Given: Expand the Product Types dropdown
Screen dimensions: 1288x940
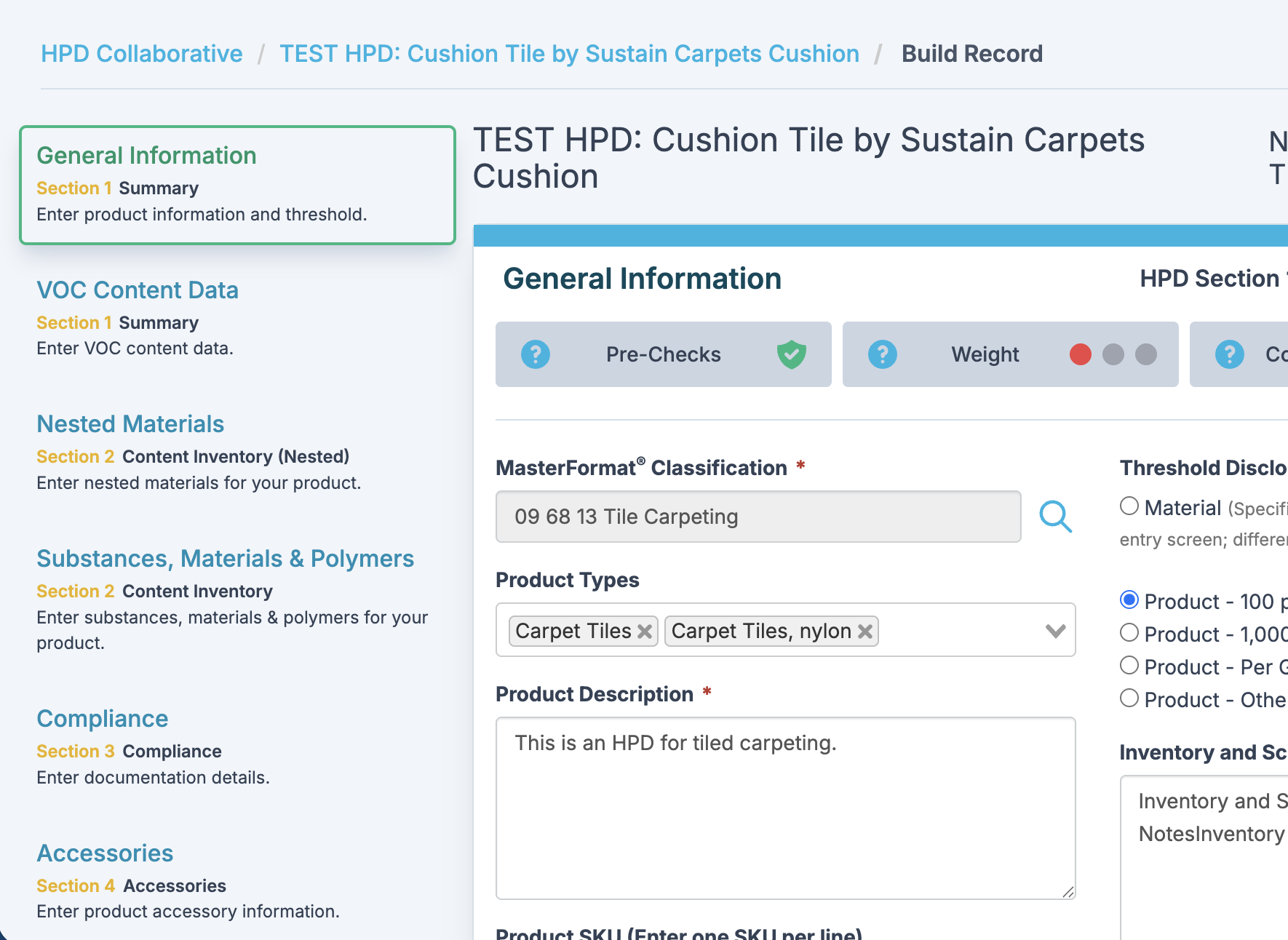Looking at the screenshot, I should coord(1055,631).
